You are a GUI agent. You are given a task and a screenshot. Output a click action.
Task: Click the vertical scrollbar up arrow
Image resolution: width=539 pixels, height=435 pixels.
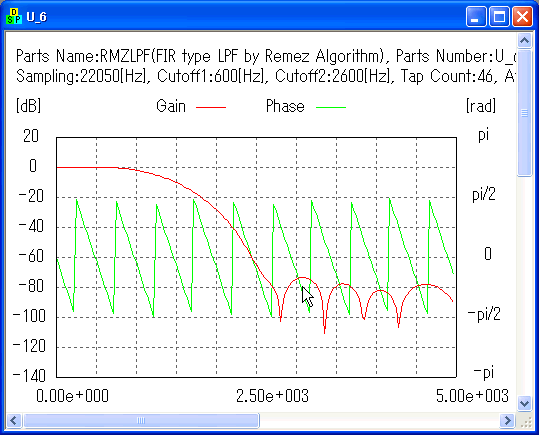click(525, 41)
